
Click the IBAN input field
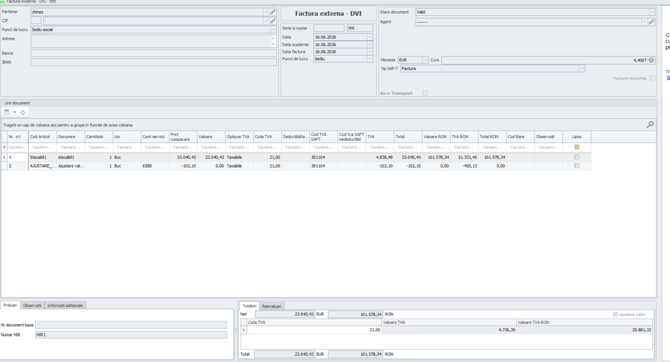pyautogui.click(x=153, y=62)
